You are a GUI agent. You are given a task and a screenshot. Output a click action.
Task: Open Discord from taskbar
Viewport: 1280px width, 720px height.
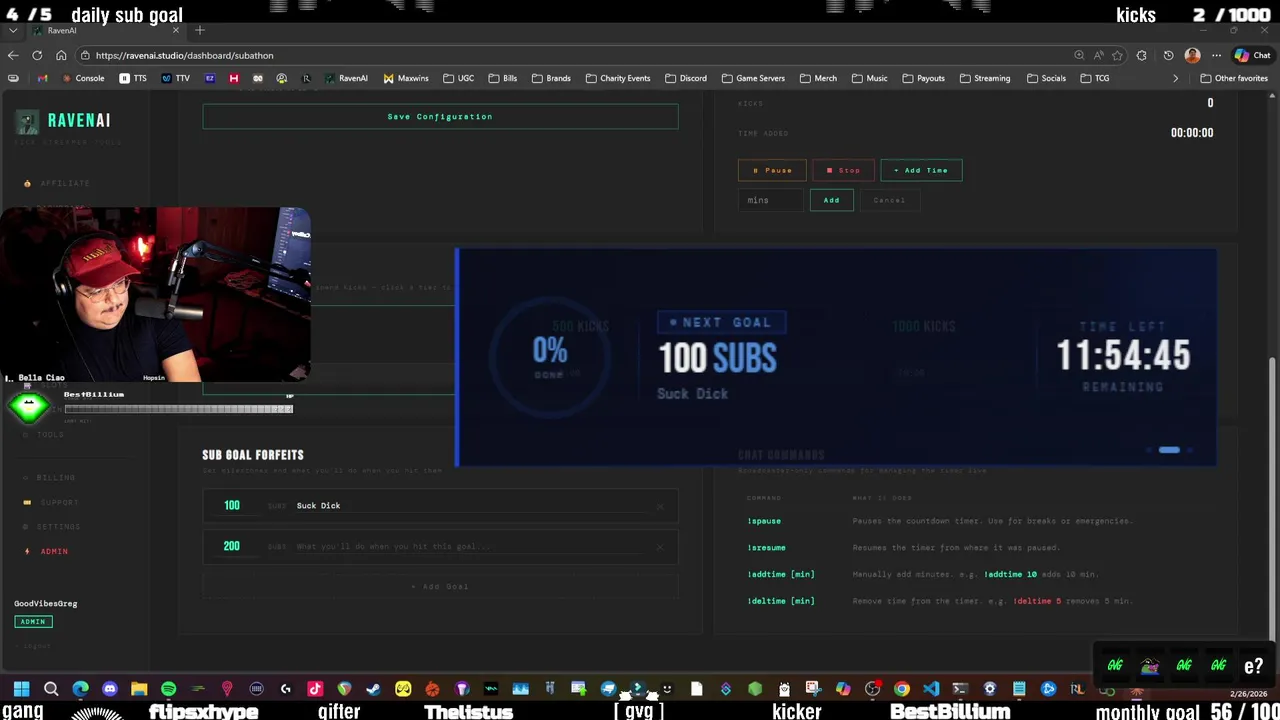pyautogui.click(x=110, y=688)
